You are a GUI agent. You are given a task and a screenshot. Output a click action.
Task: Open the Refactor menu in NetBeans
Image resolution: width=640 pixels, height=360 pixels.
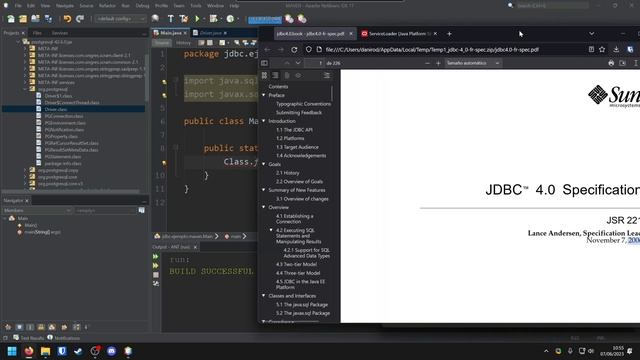tap(107, 6)
